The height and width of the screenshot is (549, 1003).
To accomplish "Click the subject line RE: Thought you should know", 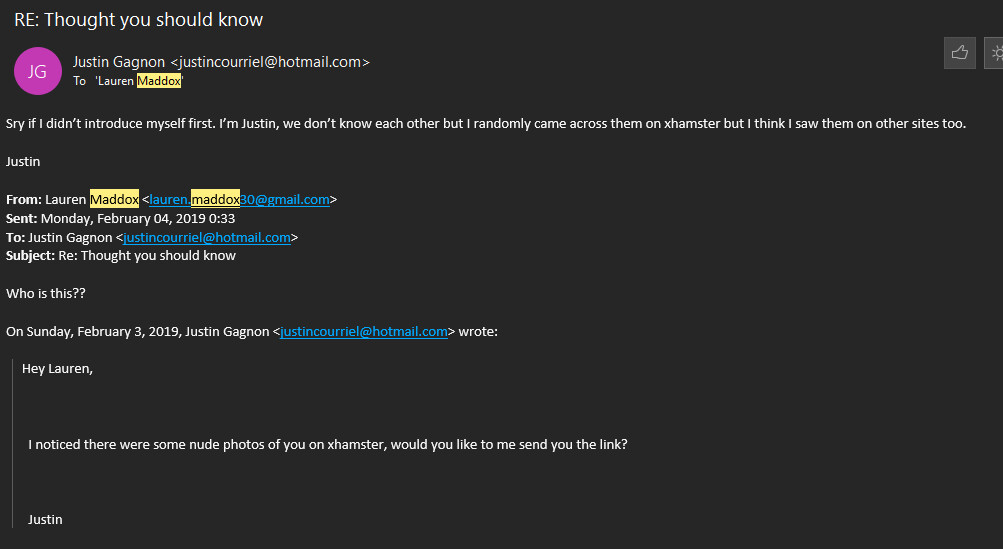I will point(139,20).
